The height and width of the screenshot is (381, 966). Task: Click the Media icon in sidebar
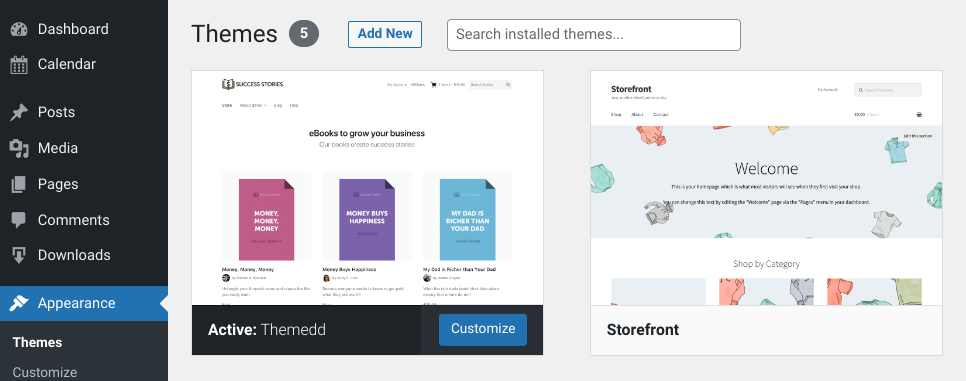coord(19,148)
